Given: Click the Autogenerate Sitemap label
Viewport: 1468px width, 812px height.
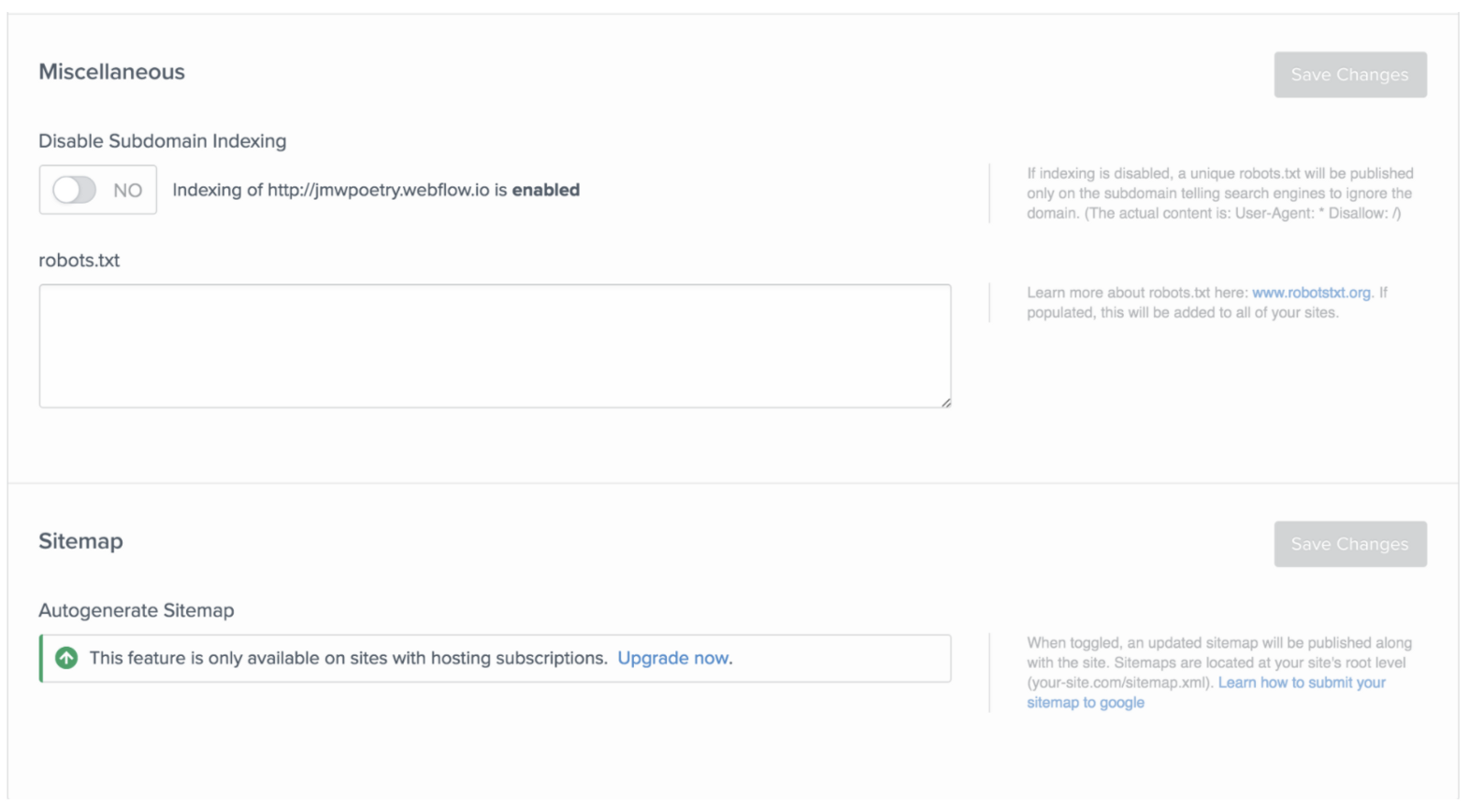Looking at the screenshot, I should tap(136, 609).
